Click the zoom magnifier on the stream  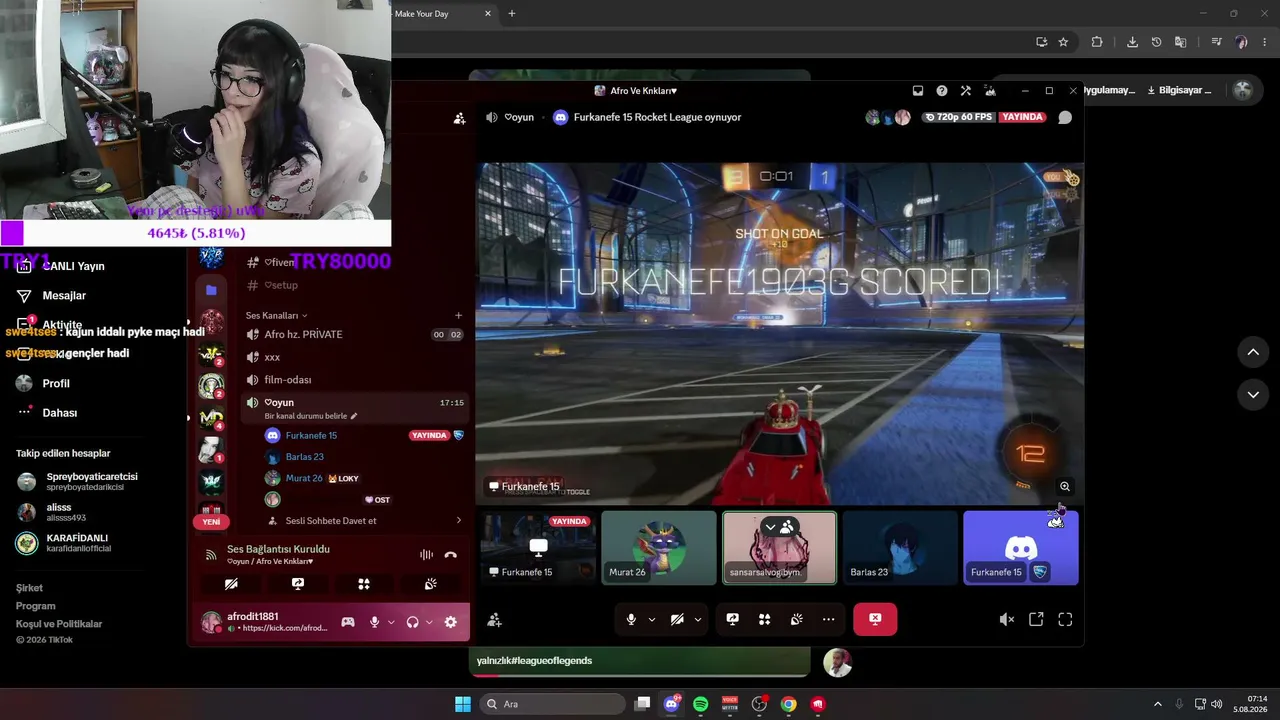tap(1065, 487)
